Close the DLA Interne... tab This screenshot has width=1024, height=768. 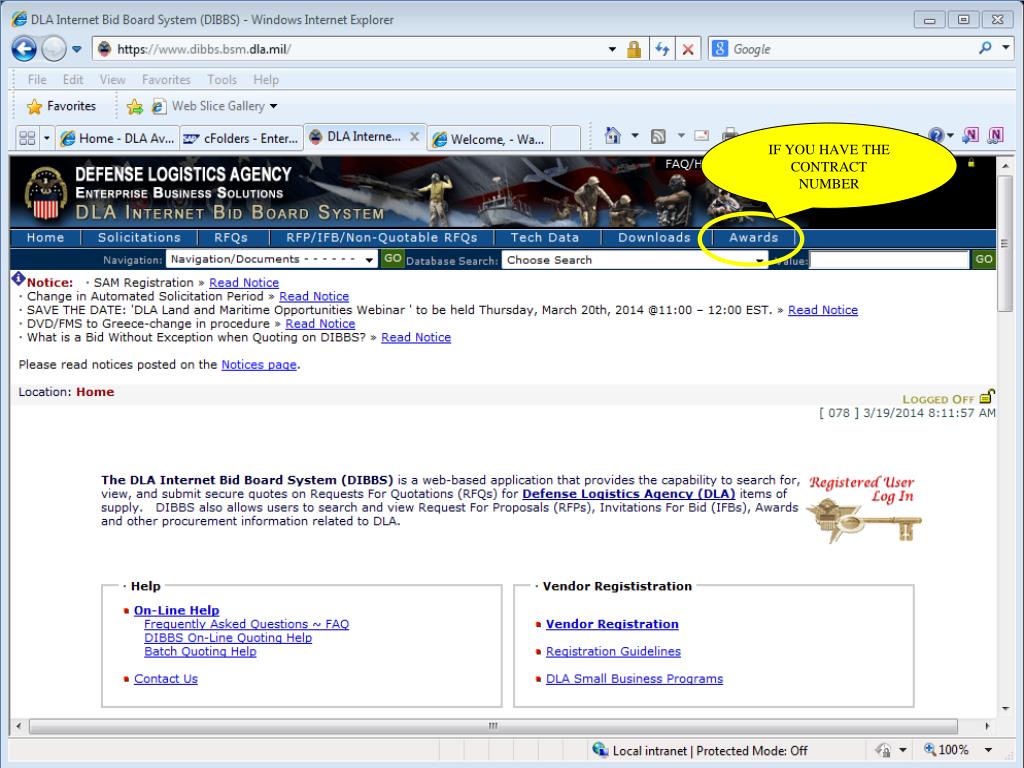(x=414, y=137)
